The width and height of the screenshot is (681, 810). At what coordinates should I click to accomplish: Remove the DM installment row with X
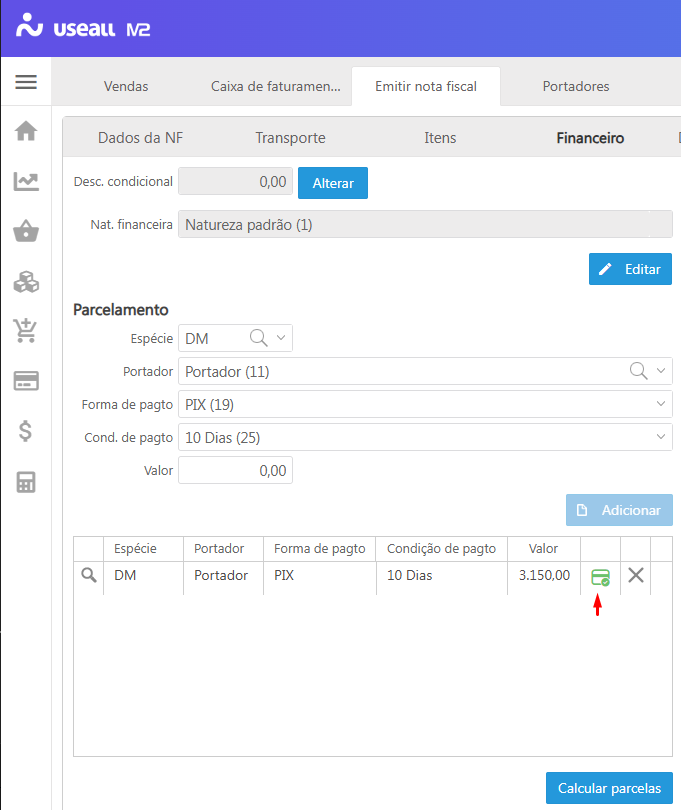click(635, 575)
